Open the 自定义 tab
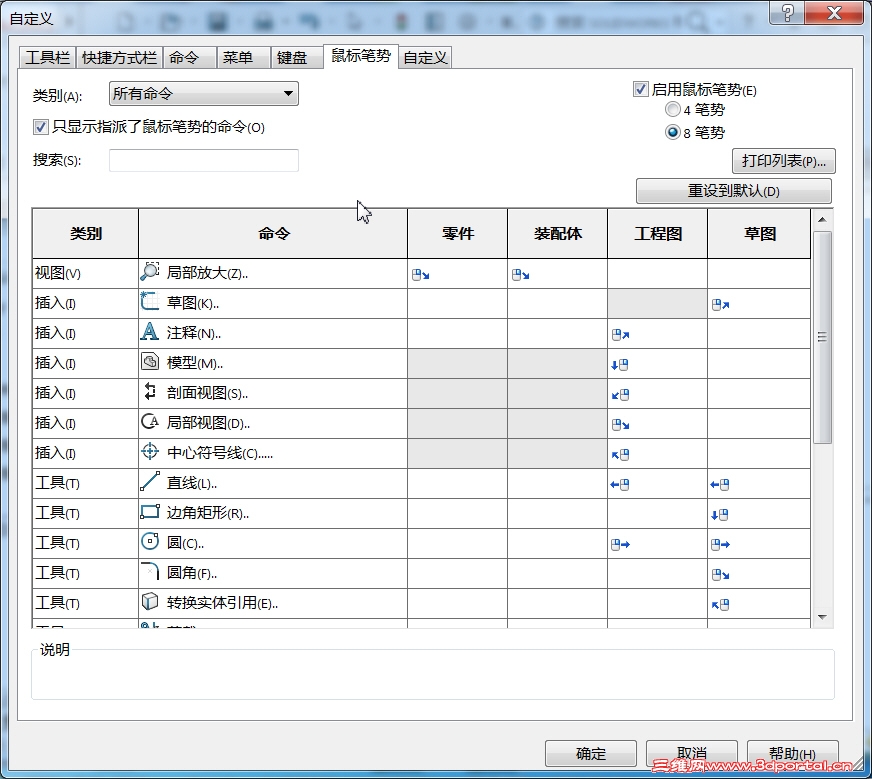This screenshot has width=872, height=779. point(425,57)
